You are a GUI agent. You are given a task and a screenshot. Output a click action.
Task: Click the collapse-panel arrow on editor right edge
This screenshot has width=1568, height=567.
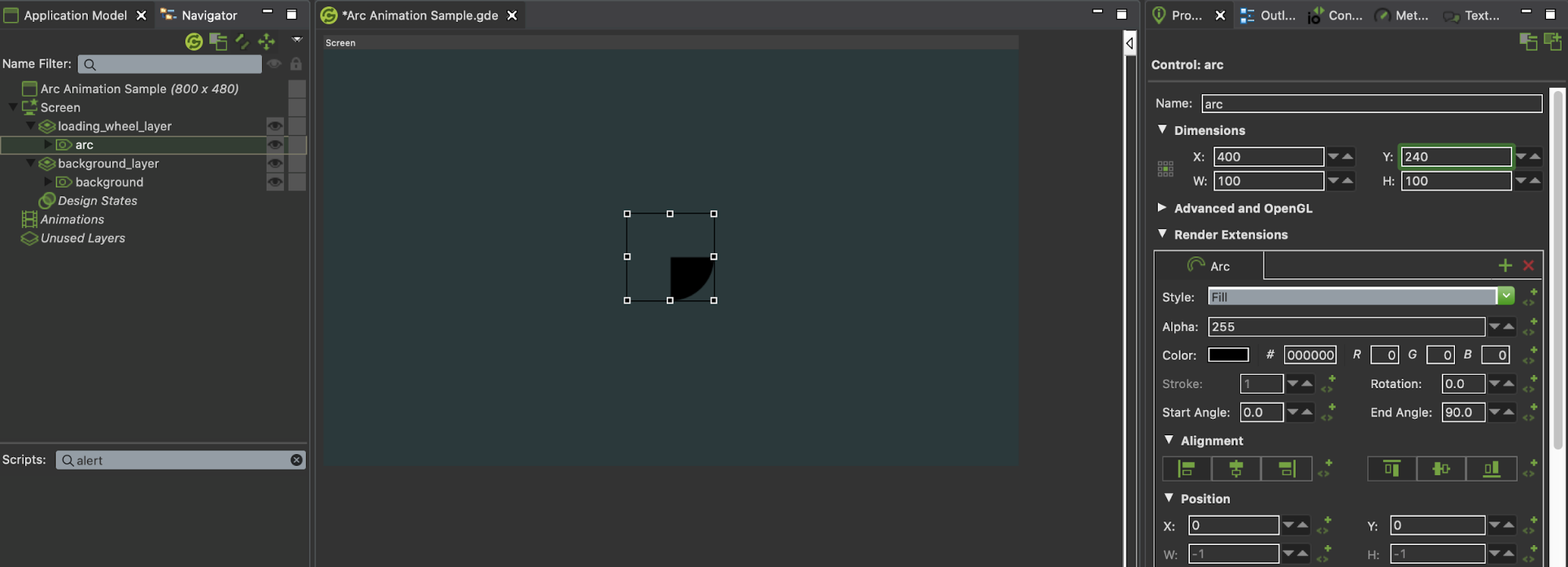(1130, 43)
